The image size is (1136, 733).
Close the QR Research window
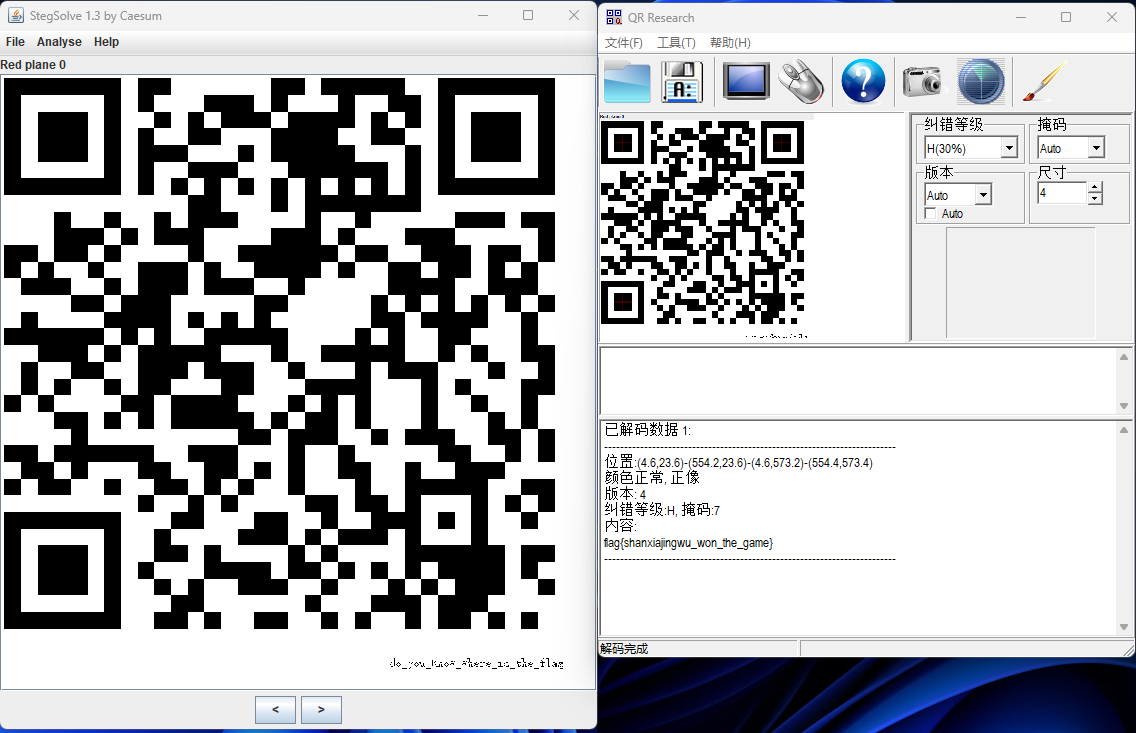1112,17
